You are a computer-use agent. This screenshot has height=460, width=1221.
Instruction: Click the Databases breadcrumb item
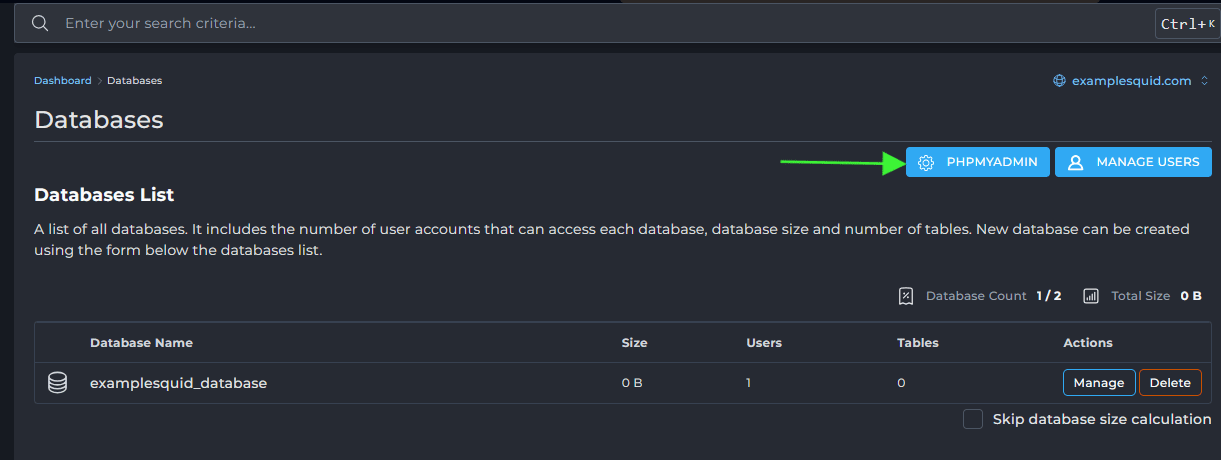pos(134,81)
